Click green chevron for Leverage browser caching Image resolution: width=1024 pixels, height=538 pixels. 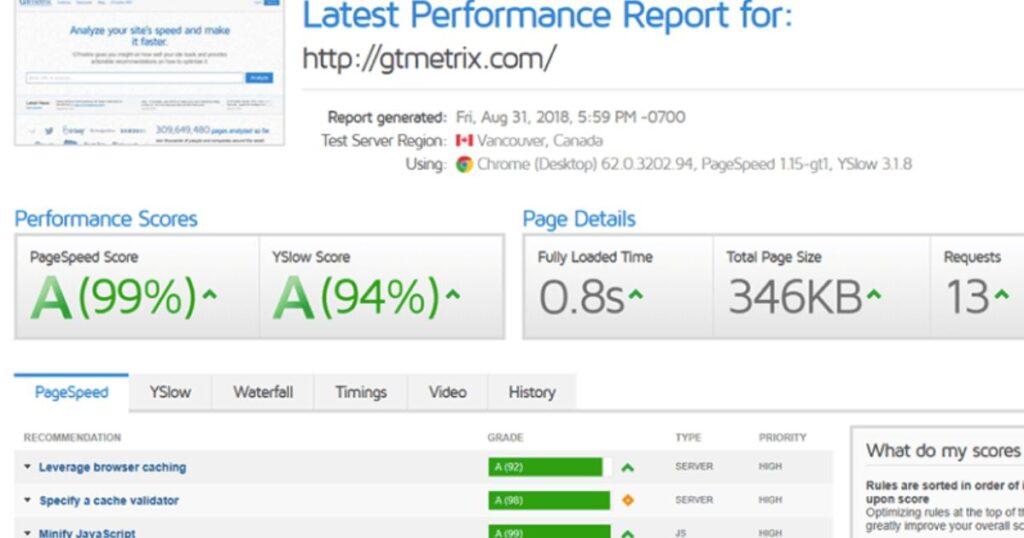(628, 467)
